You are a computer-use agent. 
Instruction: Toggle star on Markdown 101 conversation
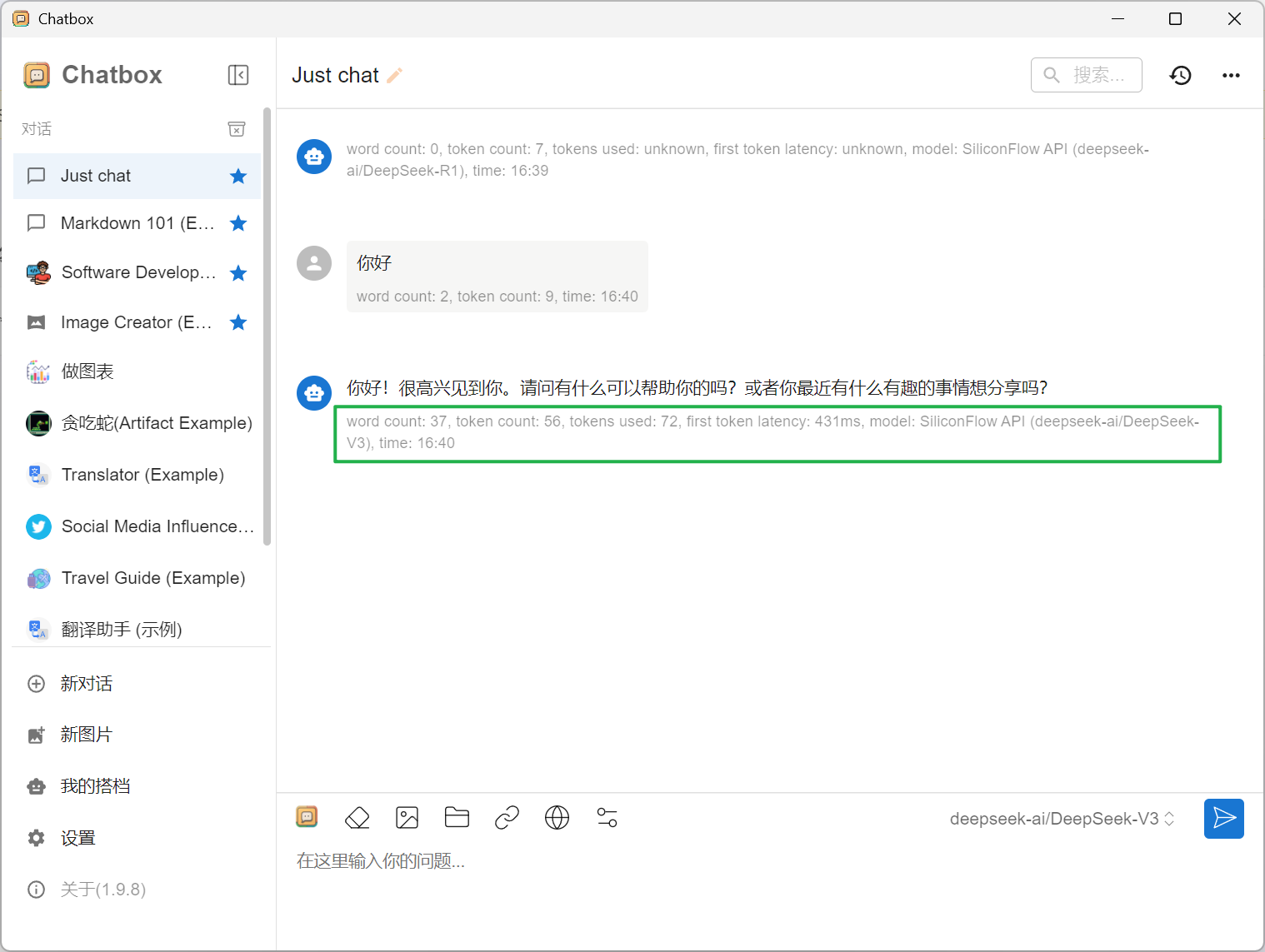(x=238, y=223)
